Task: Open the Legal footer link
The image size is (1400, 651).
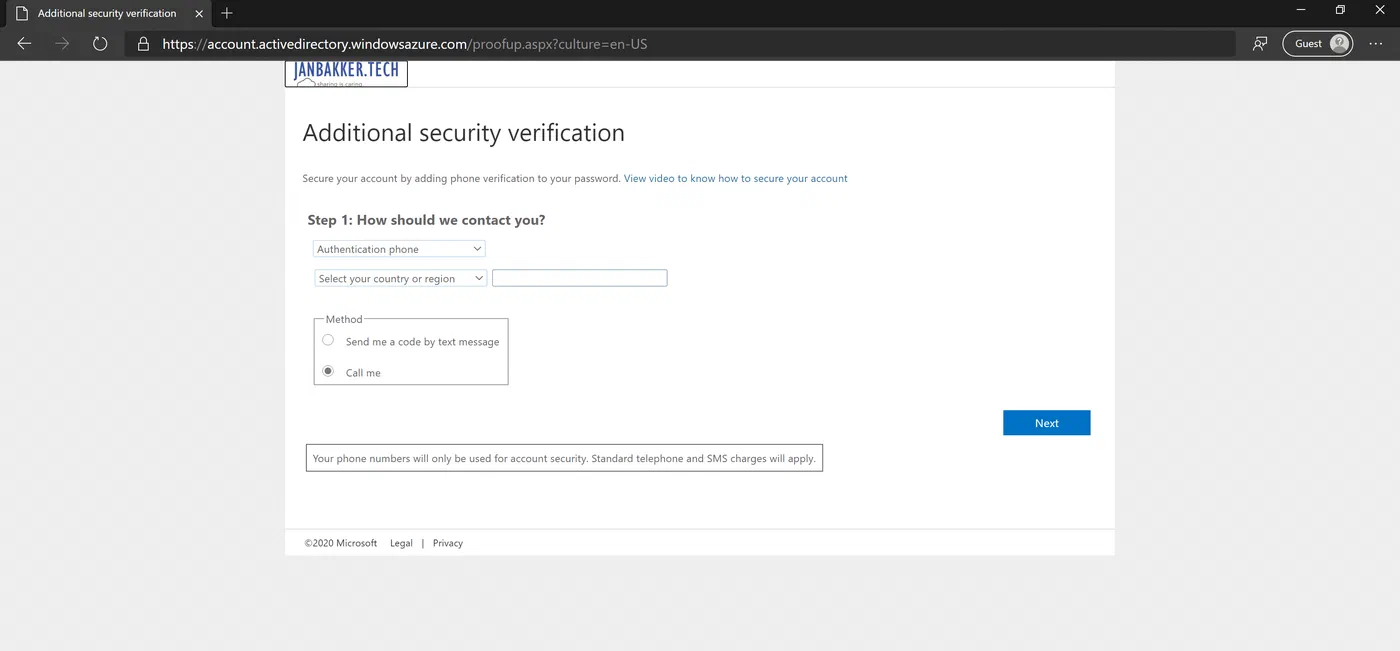Action: click(401, 543)
